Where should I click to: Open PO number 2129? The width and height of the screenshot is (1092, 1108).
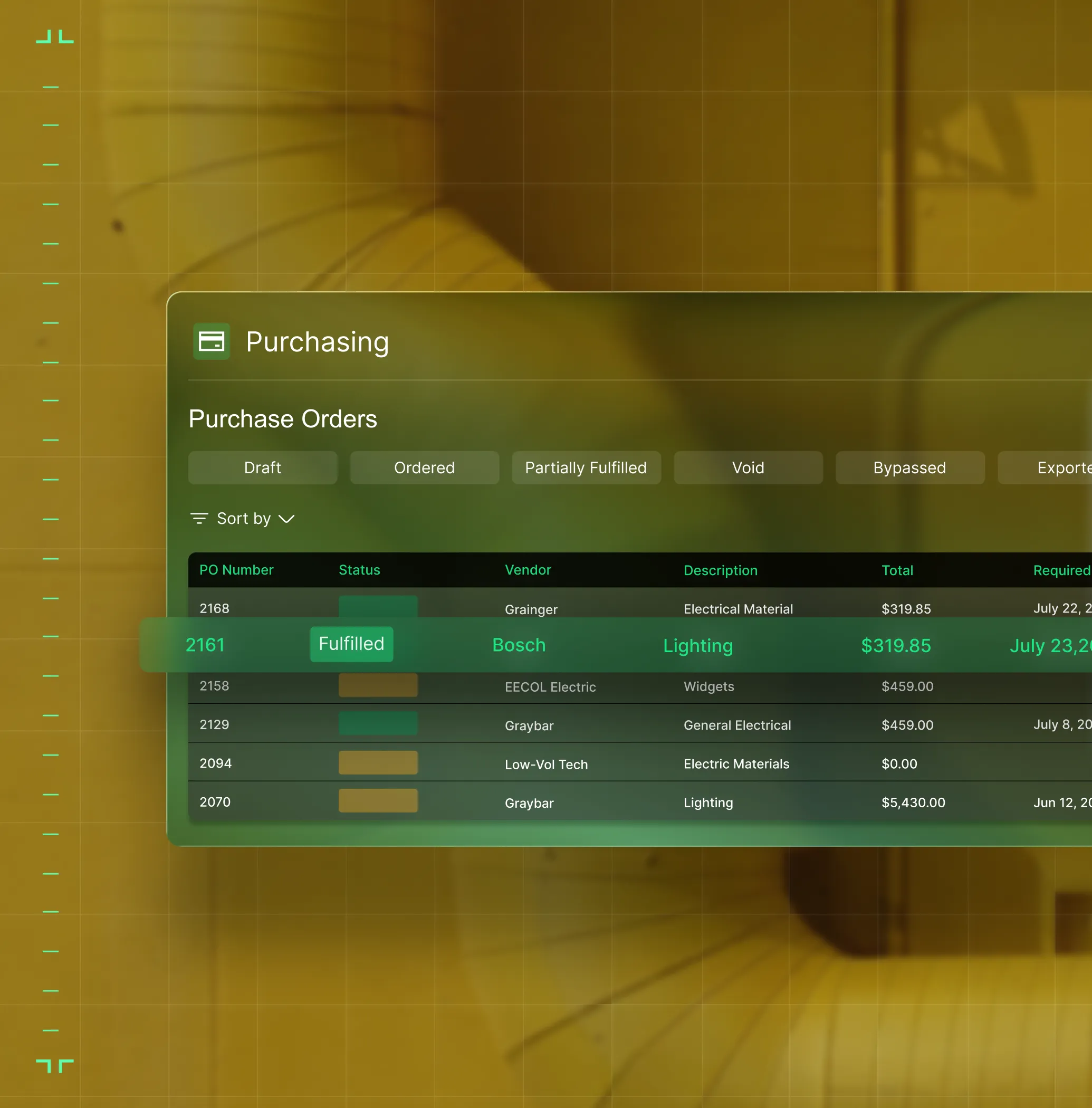tap(215, 724)
